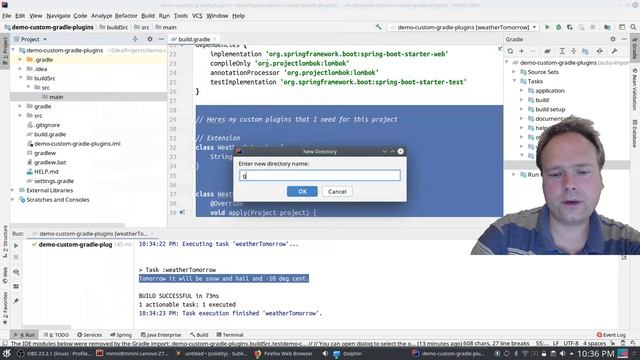Image resolution: width=640 pixels, height=360 pixels.
Task: Expand the .idea folder
Action: (x=20, y=69)
